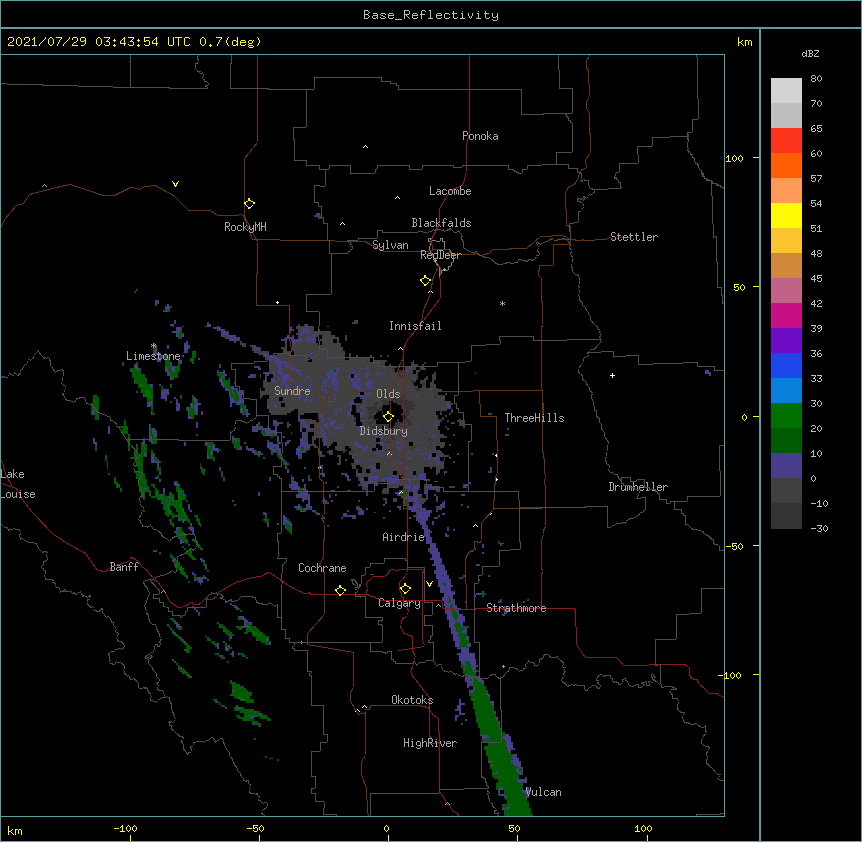The width and height of the screenshot is (862, 842).
Task: Click the -30 value at bottom of dBZ legend
Action: click(819, 528)
